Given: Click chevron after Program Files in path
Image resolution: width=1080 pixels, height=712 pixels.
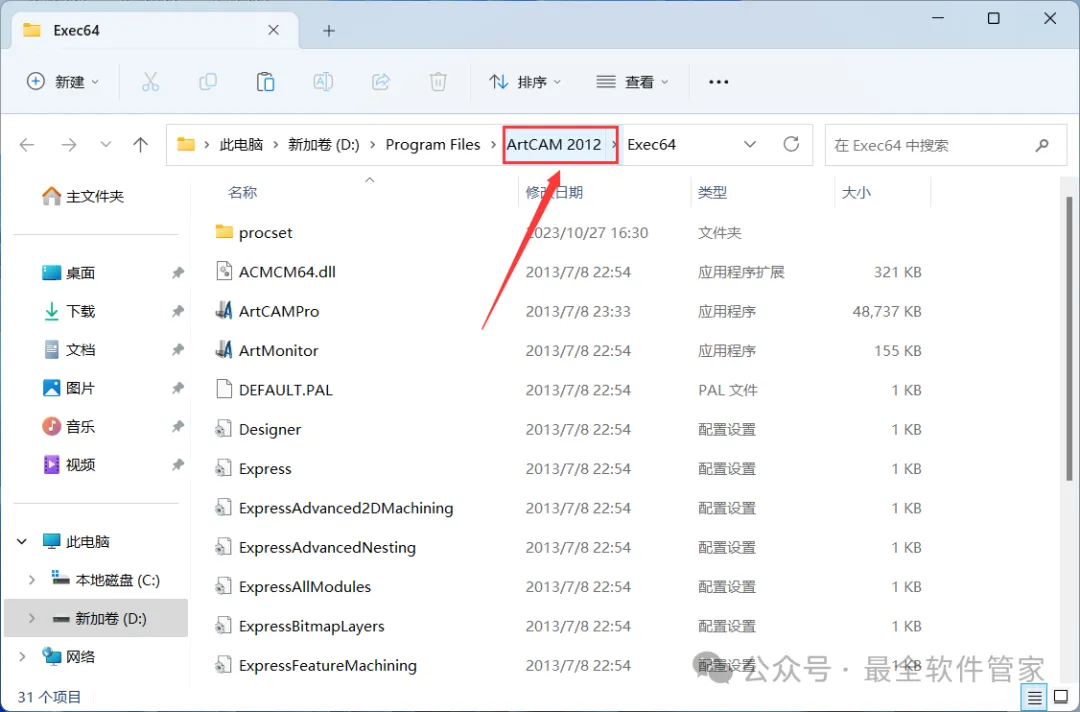Looking at the screenshot, I should (493, 145).
